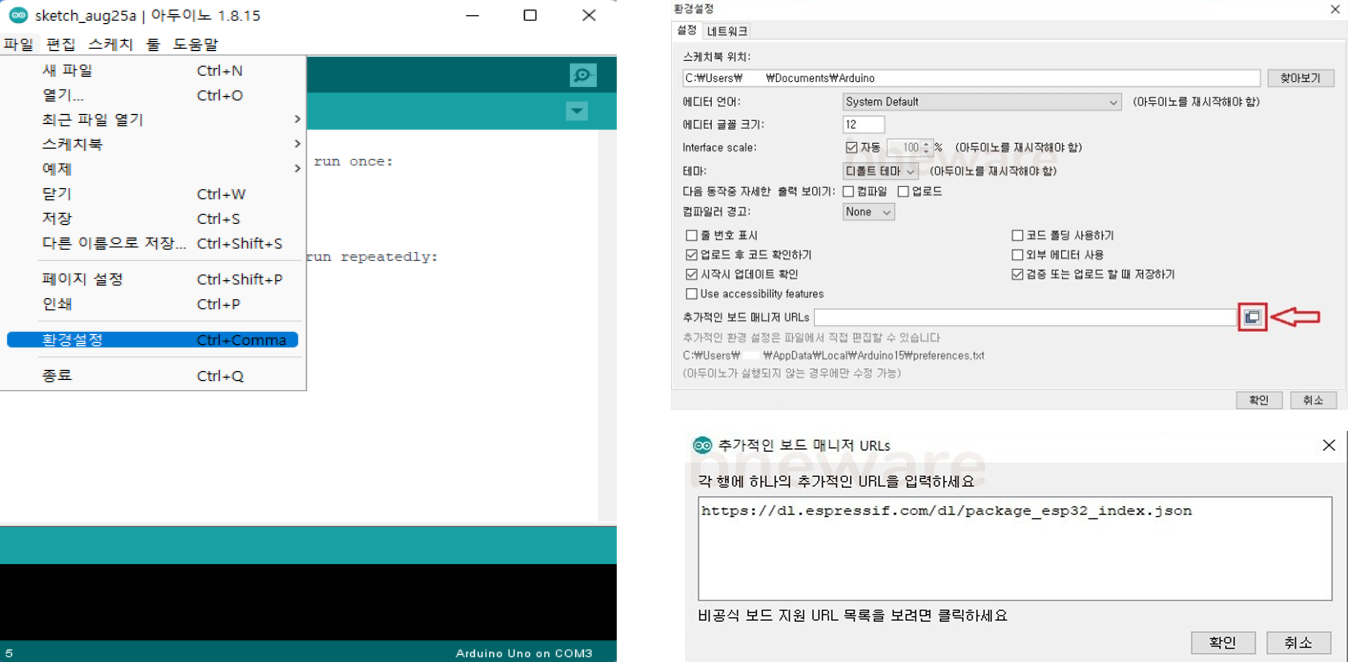Screen dimensions: 1348x662
Task: Toggle 검증 또는 업로드 할 때 저장하기
Action: click(x=1017, y=274)
